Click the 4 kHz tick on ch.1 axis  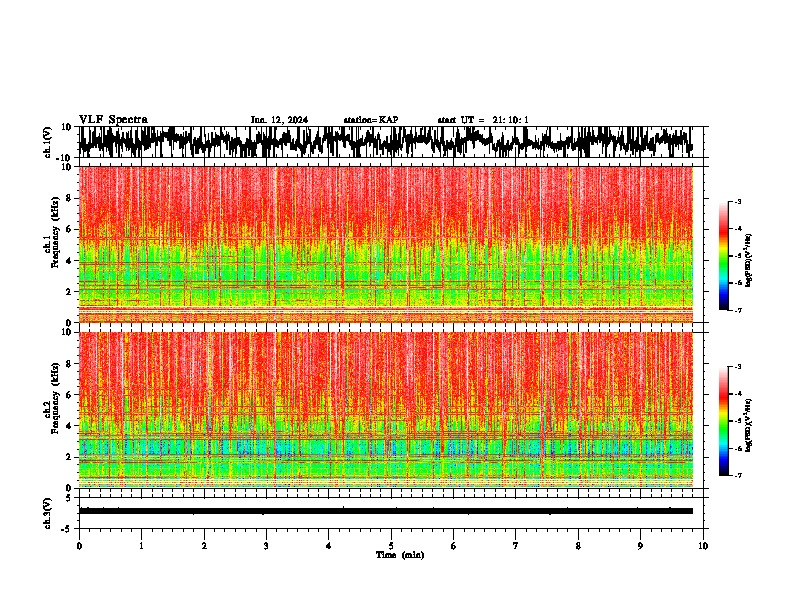(69, 261)
